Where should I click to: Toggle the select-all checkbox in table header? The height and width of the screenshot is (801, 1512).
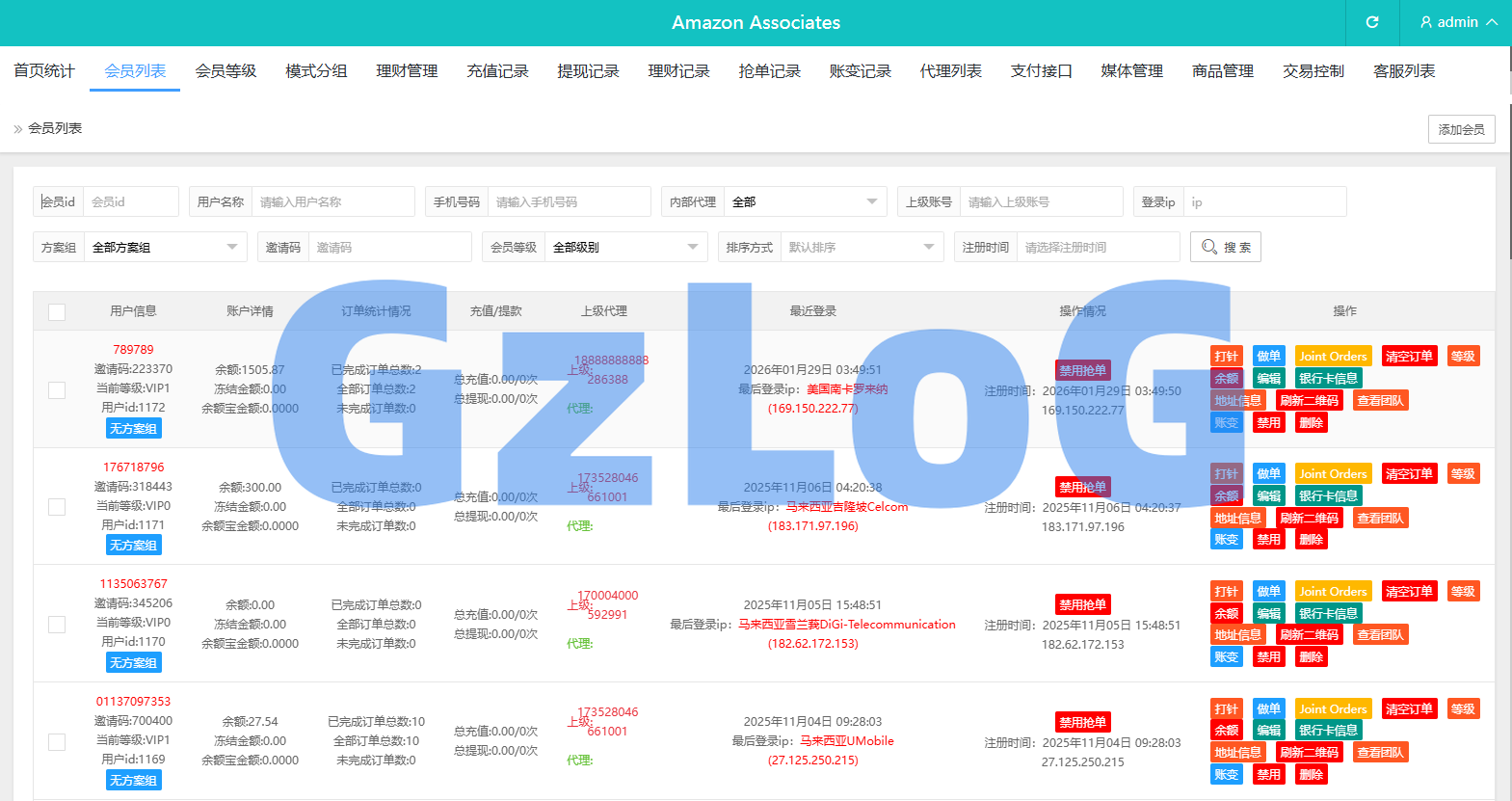coord(57,312)
